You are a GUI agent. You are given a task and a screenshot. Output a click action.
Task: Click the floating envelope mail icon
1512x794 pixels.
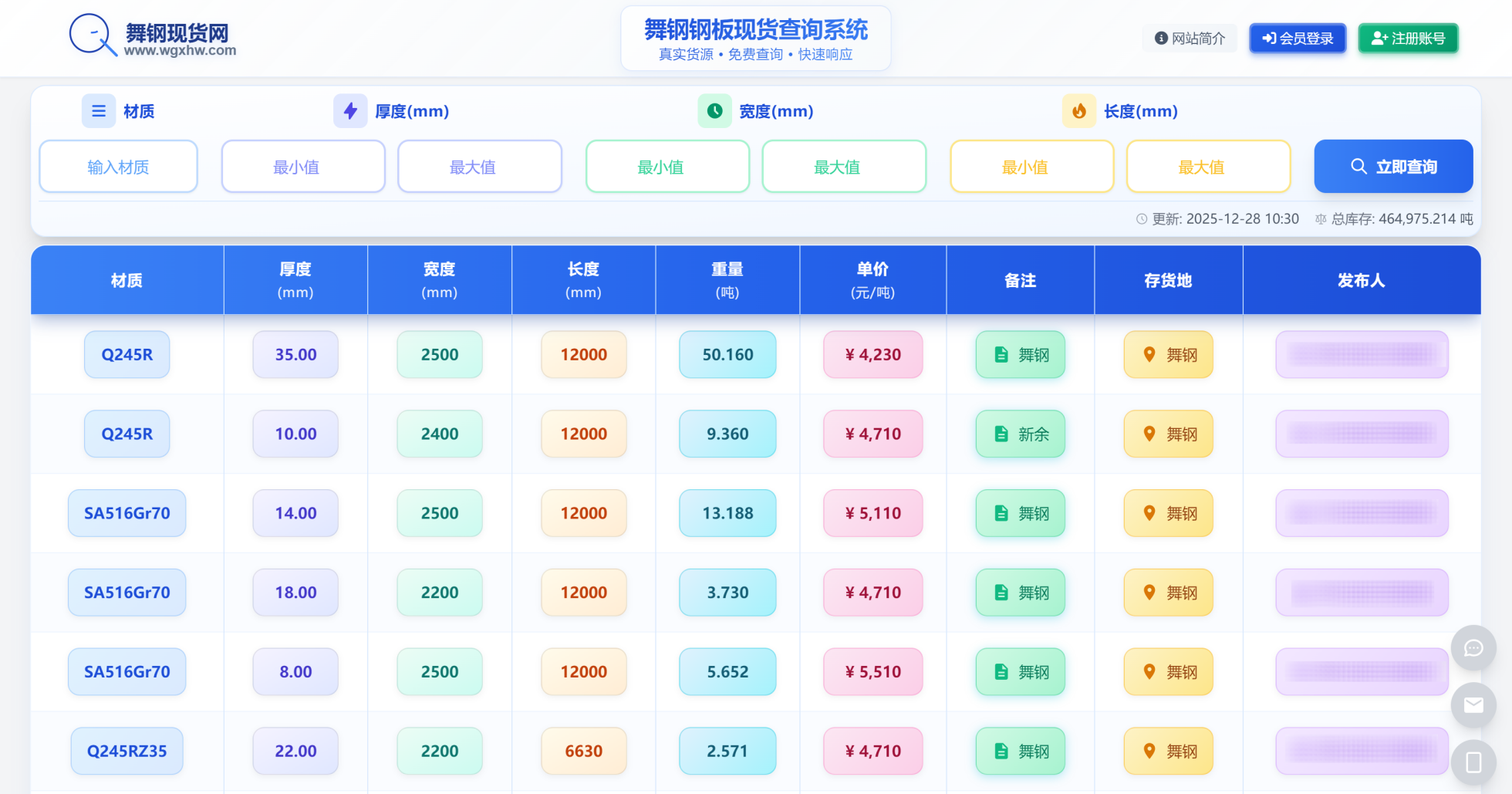click(x=1473, y=705)
